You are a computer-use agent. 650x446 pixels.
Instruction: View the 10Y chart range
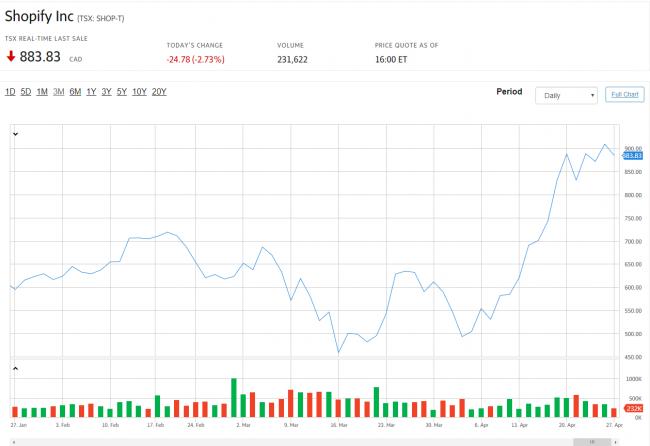pyautogui.click(x=139, y=92)
